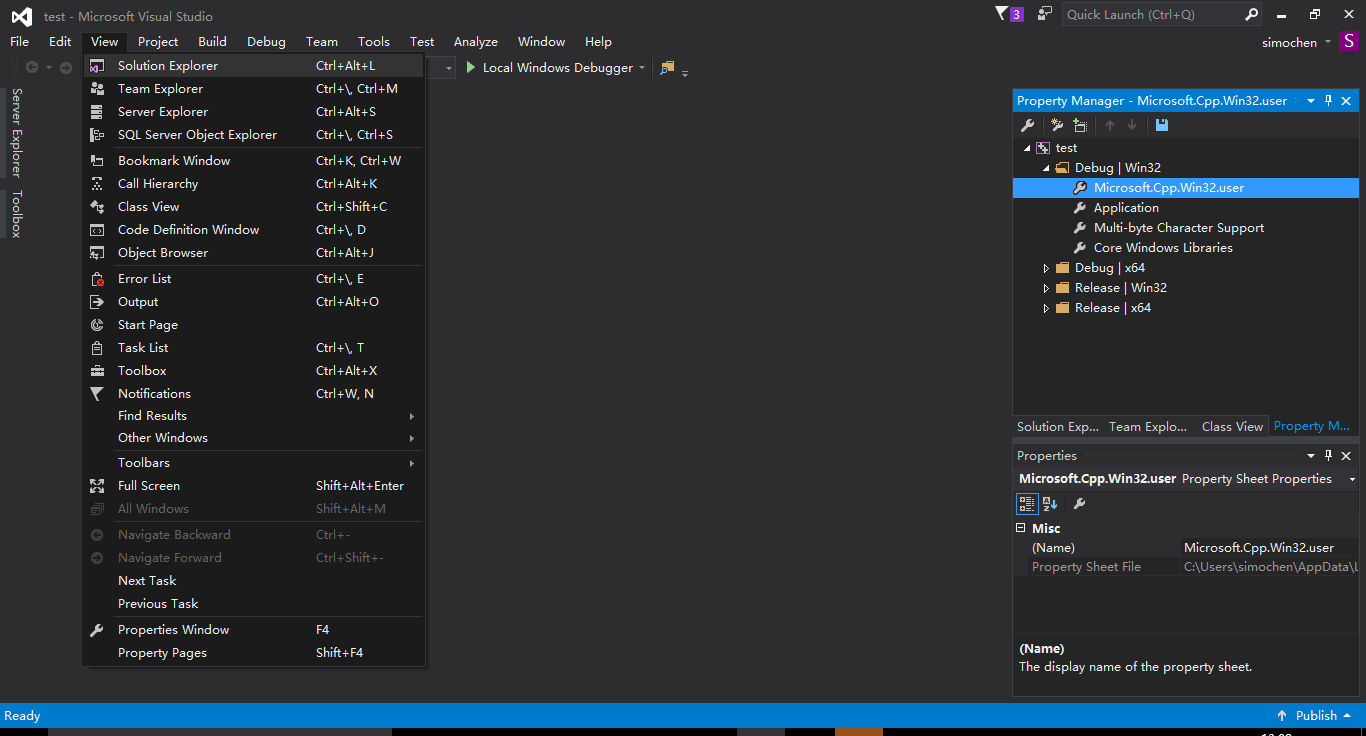Viewport: 1366px width, 736px height.
Task: Expand the Toolbars submenu
Action: (254, 463)
